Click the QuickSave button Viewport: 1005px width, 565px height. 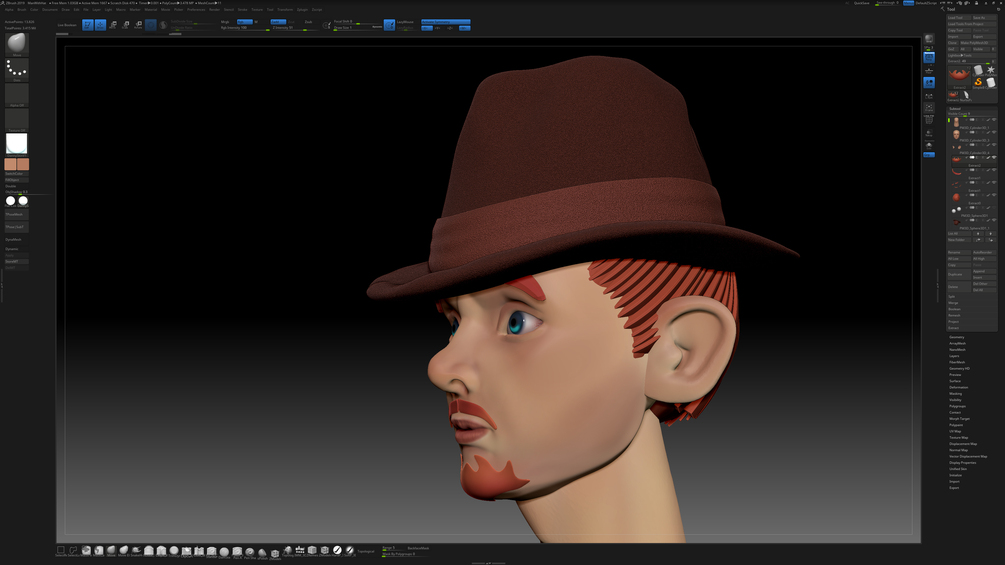click(862, 3)
